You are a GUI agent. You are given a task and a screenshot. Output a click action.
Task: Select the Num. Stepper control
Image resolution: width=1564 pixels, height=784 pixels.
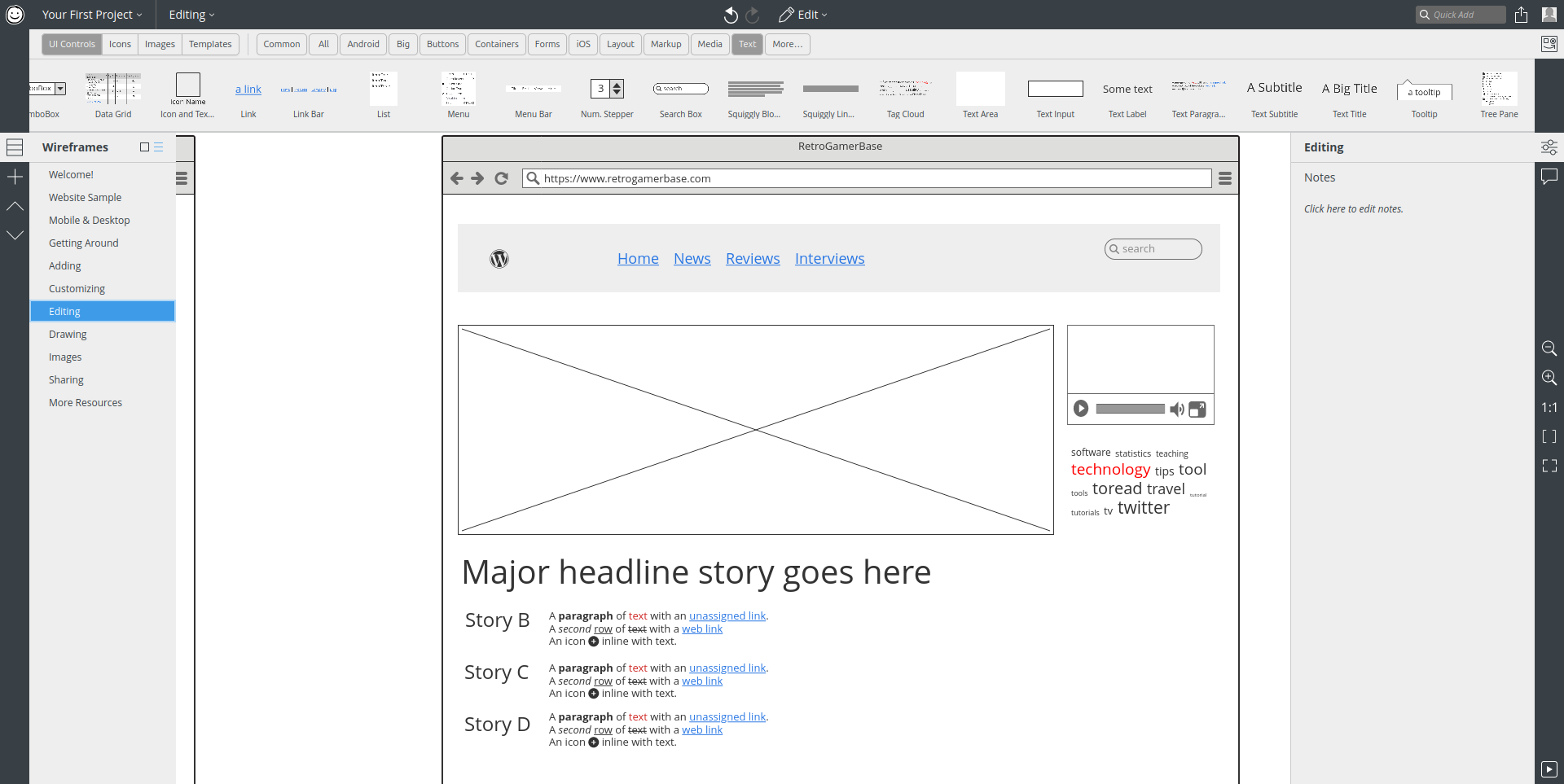point(607,96)
